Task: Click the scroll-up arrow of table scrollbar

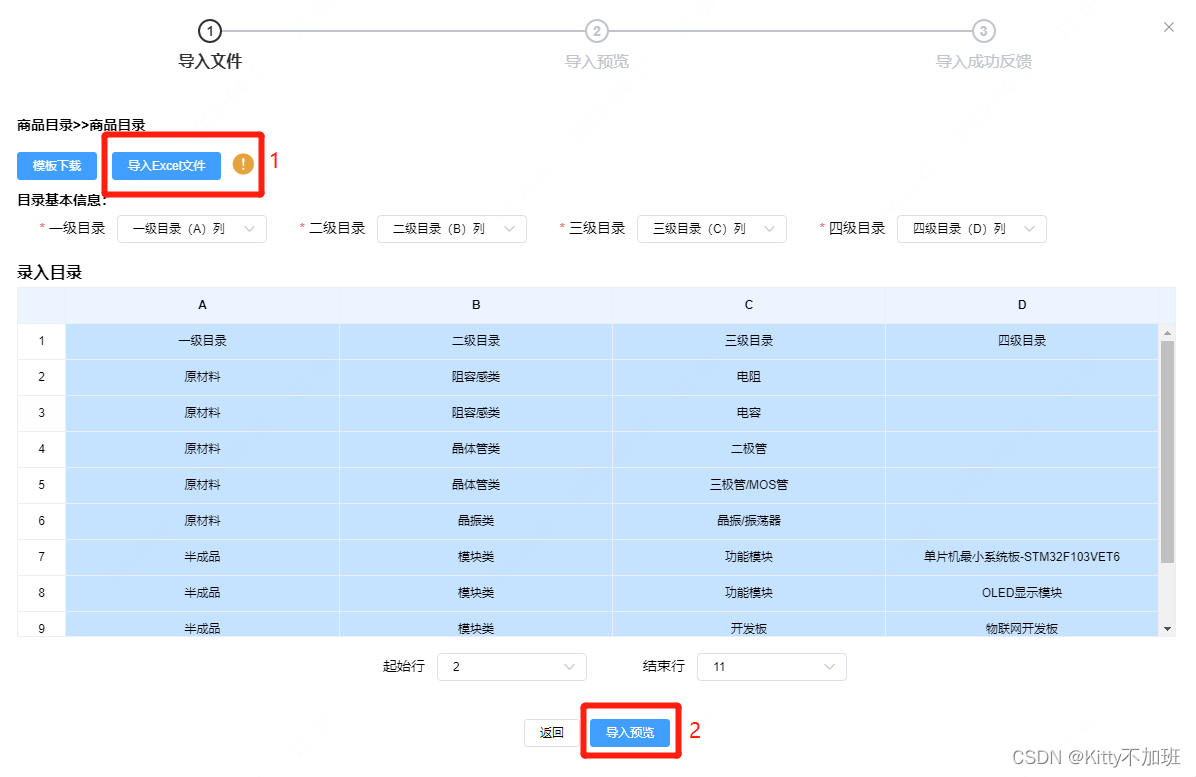Action: (1167, 333)
